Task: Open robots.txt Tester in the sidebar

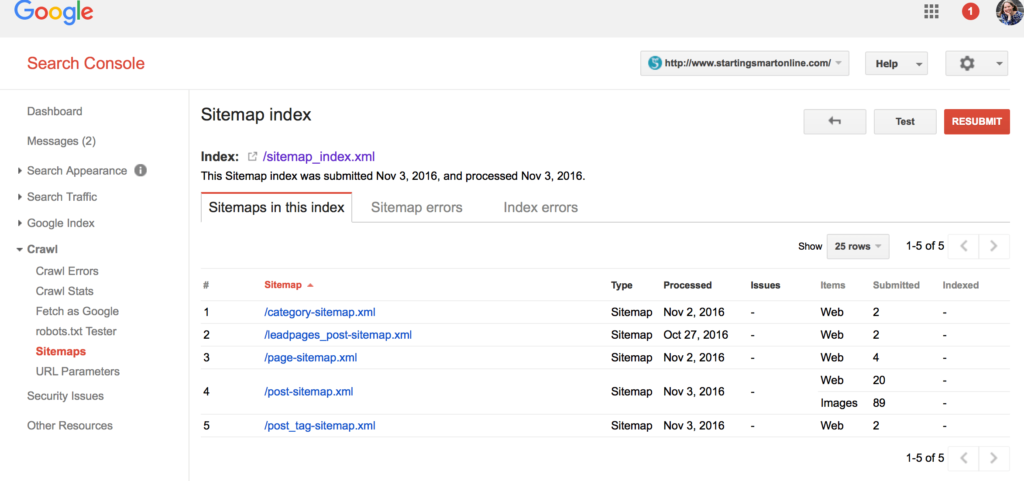Action: coord(76,331)
